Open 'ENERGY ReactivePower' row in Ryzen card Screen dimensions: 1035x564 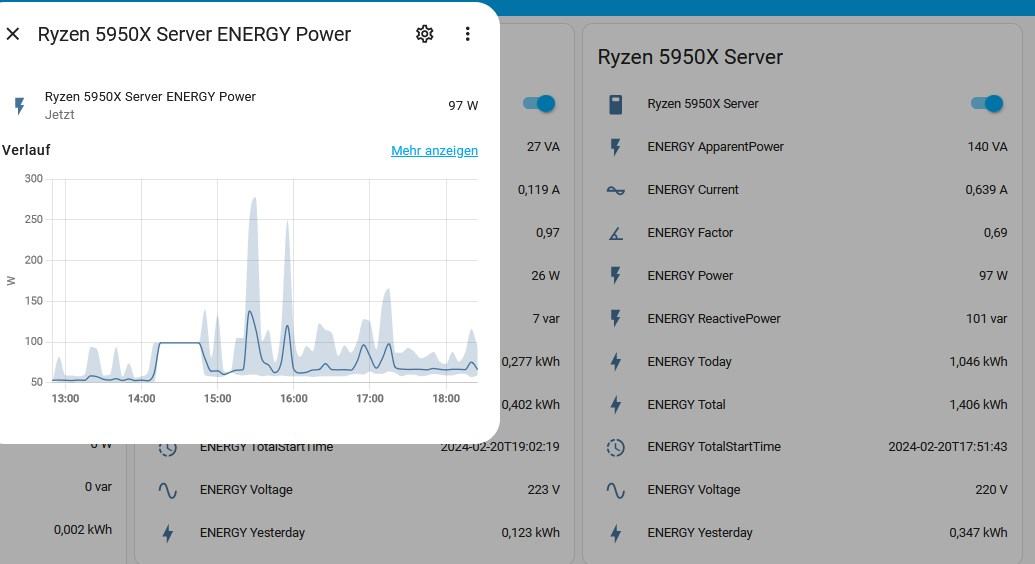click(714, 318)
